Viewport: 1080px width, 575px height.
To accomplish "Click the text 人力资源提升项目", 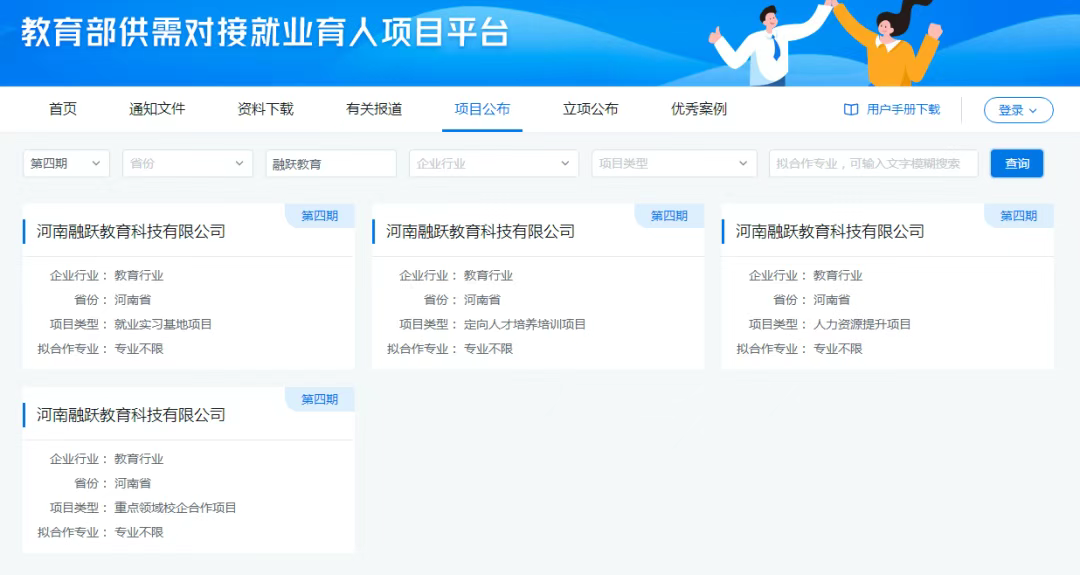I will coord(862,324).
